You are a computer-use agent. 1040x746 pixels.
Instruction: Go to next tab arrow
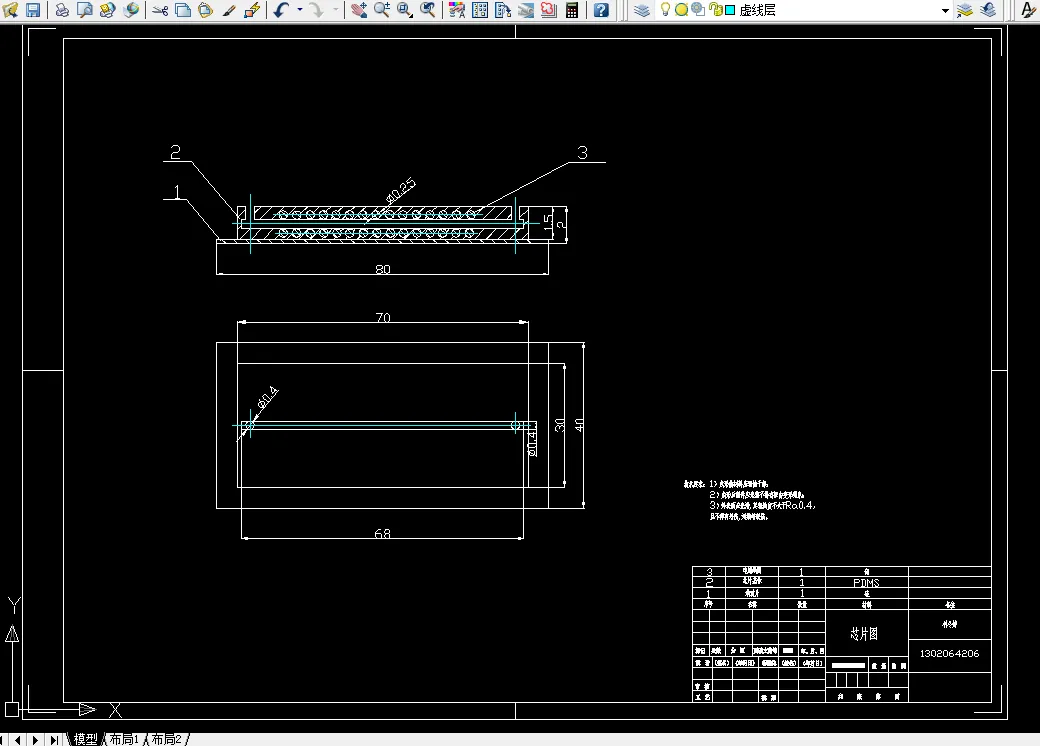[35, 739]
